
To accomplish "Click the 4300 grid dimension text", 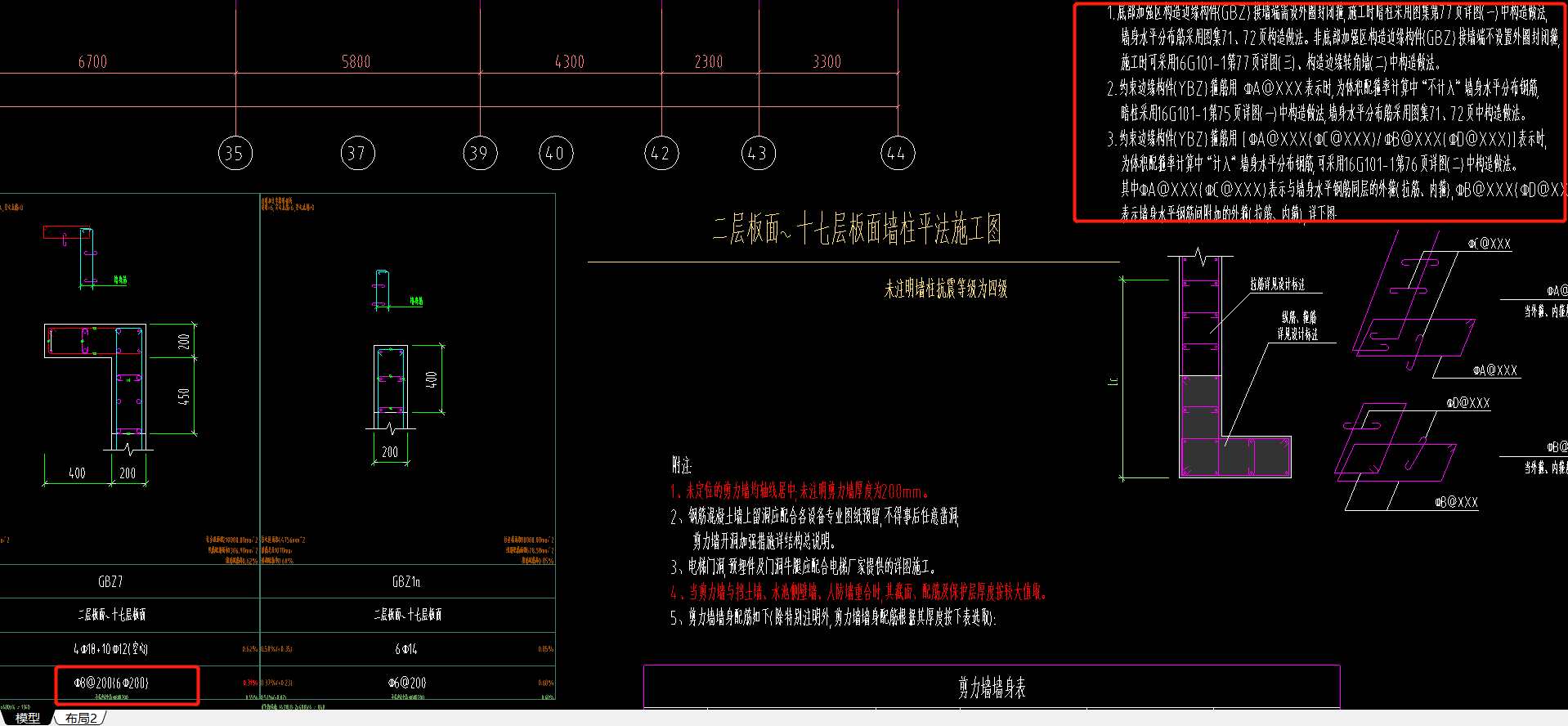I will [570, 62].
